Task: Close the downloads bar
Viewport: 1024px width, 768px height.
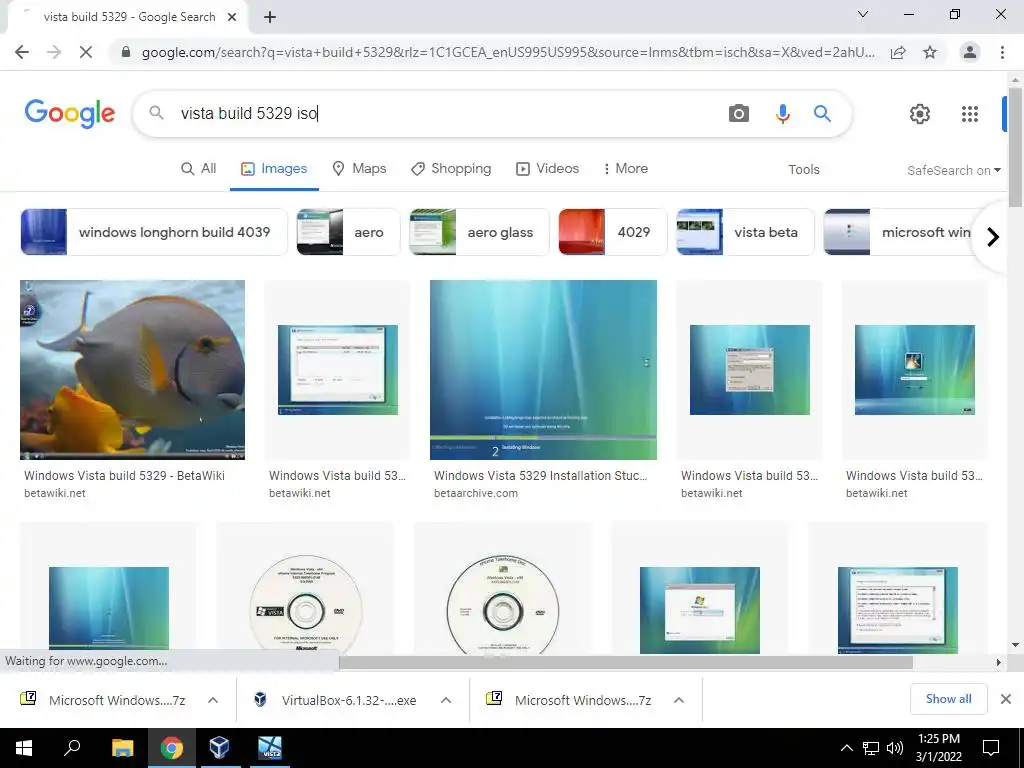Action: click(1006, 699)
